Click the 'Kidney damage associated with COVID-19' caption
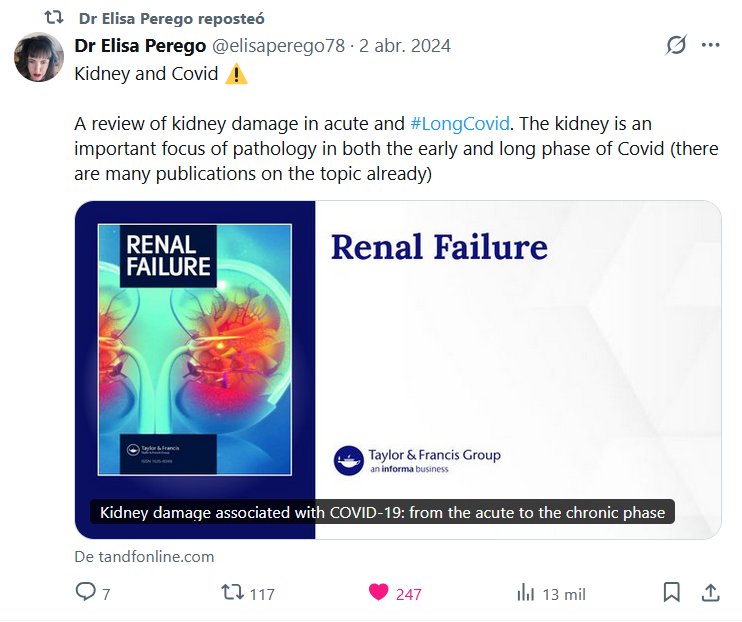 click(x=383, y=513)
